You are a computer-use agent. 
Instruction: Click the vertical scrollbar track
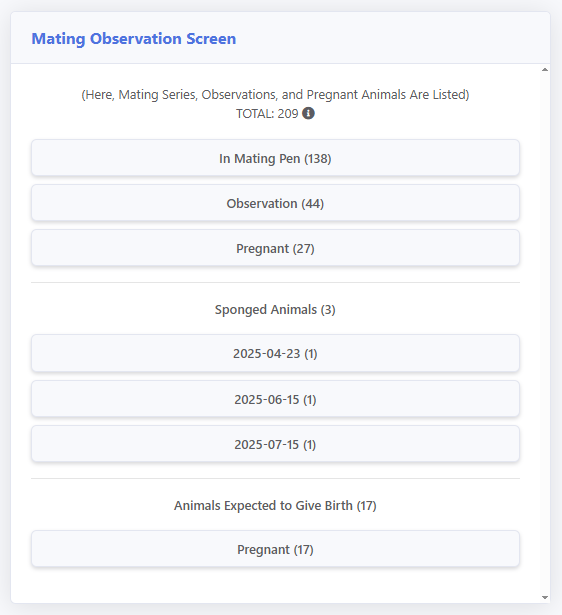[x=545, y=333]
